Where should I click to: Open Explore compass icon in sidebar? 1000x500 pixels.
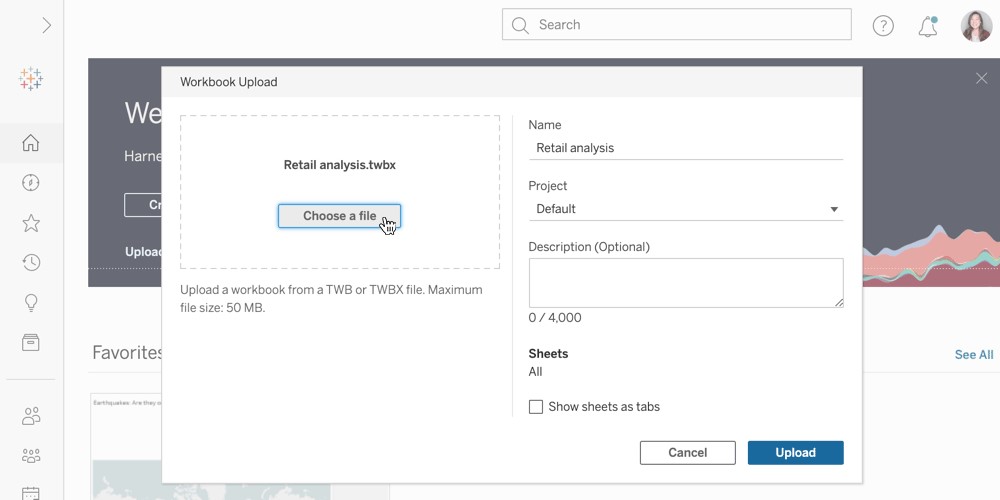pyautogui.click(x=31, y=183)
